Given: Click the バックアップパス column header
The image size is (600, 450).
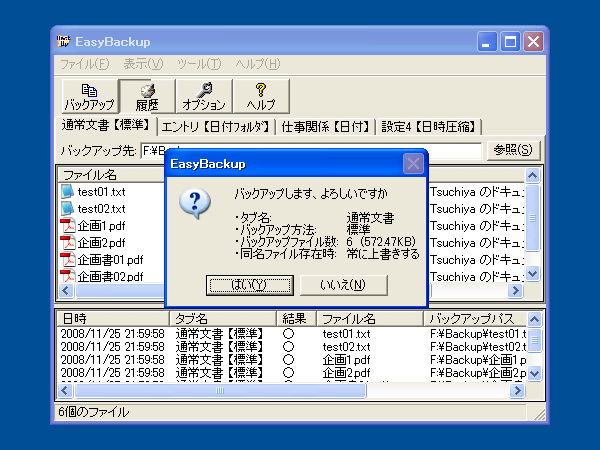Looking at the screenshot, I should tap(475, 319).
